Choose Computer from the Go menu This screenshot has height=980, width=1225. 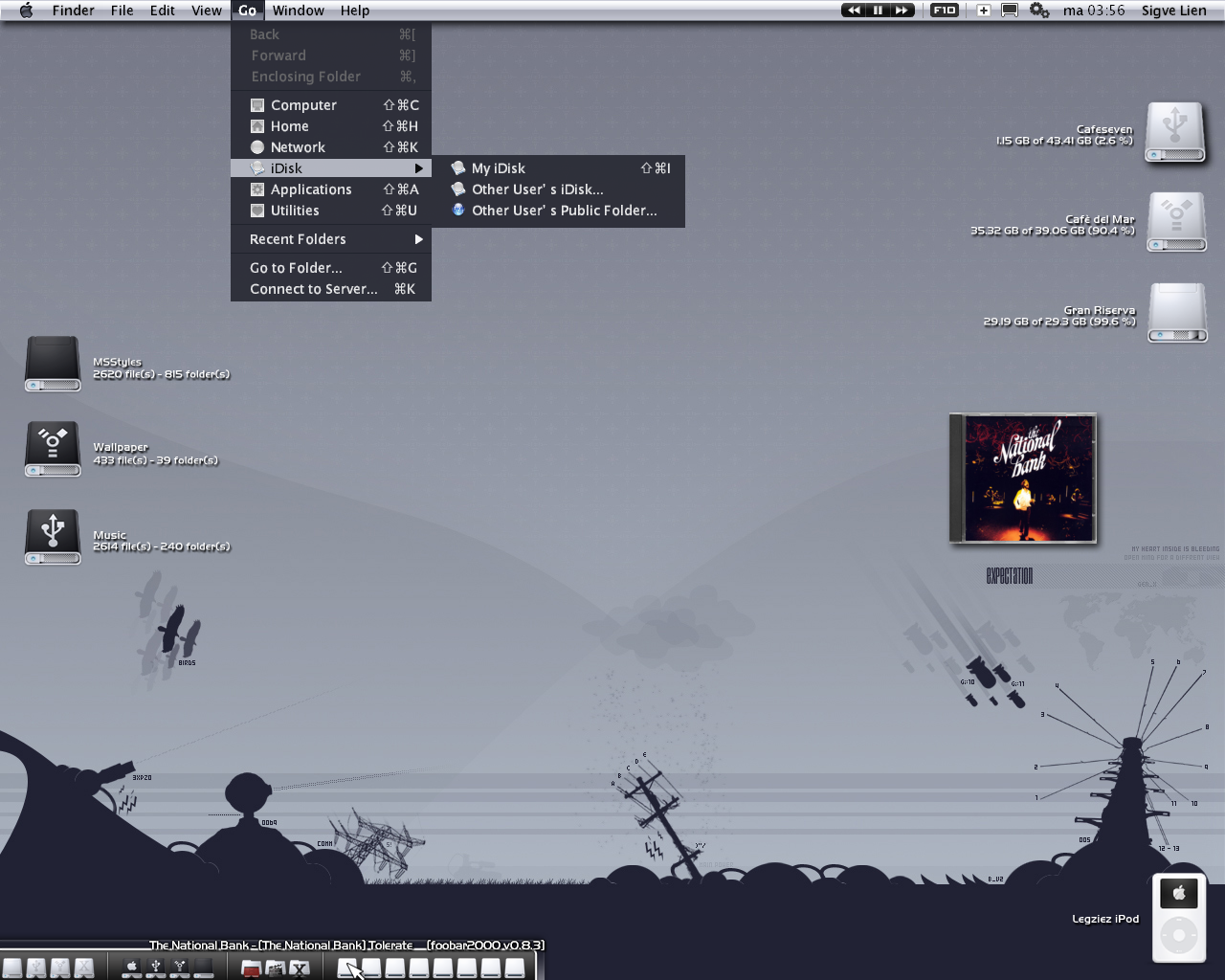pyautogui.click(x=331, y=105)
